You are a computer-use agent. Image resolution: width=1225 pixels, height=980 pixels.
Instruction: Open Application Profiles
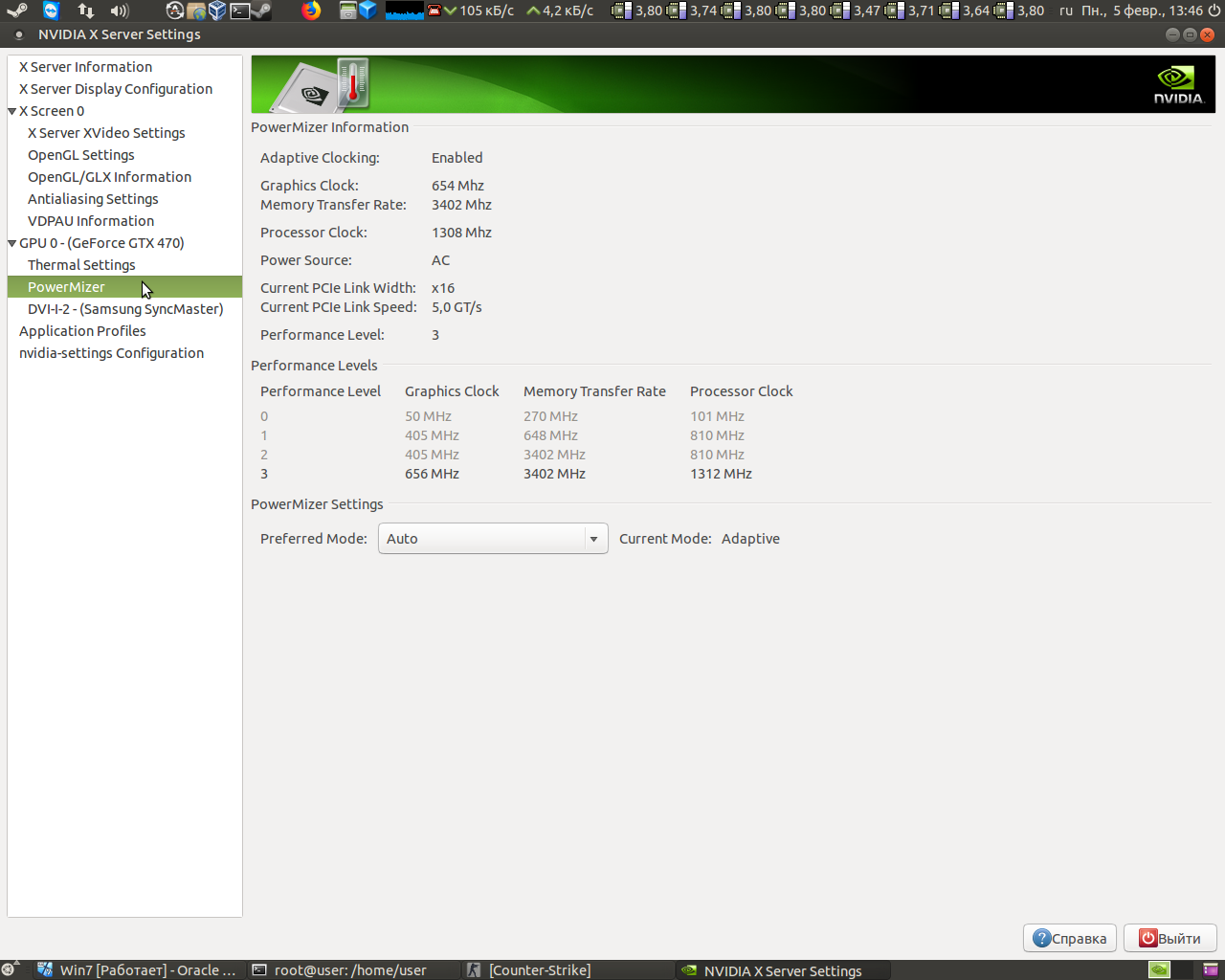tap(82, 331)
